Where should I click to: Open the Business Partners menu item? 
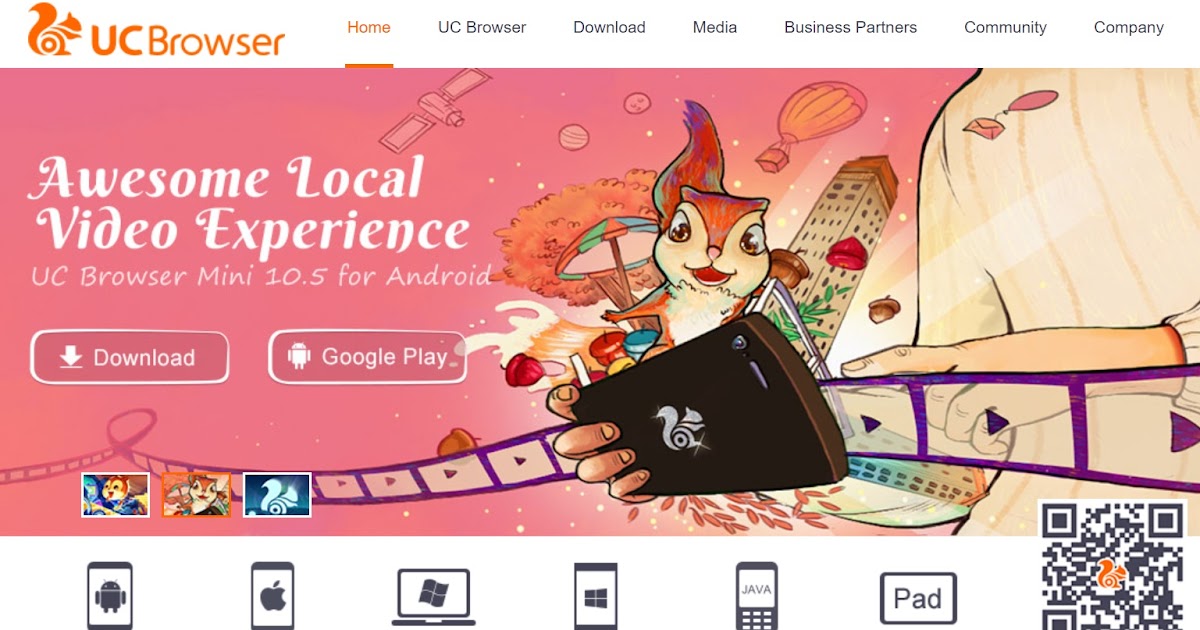(x=850, y=27)
